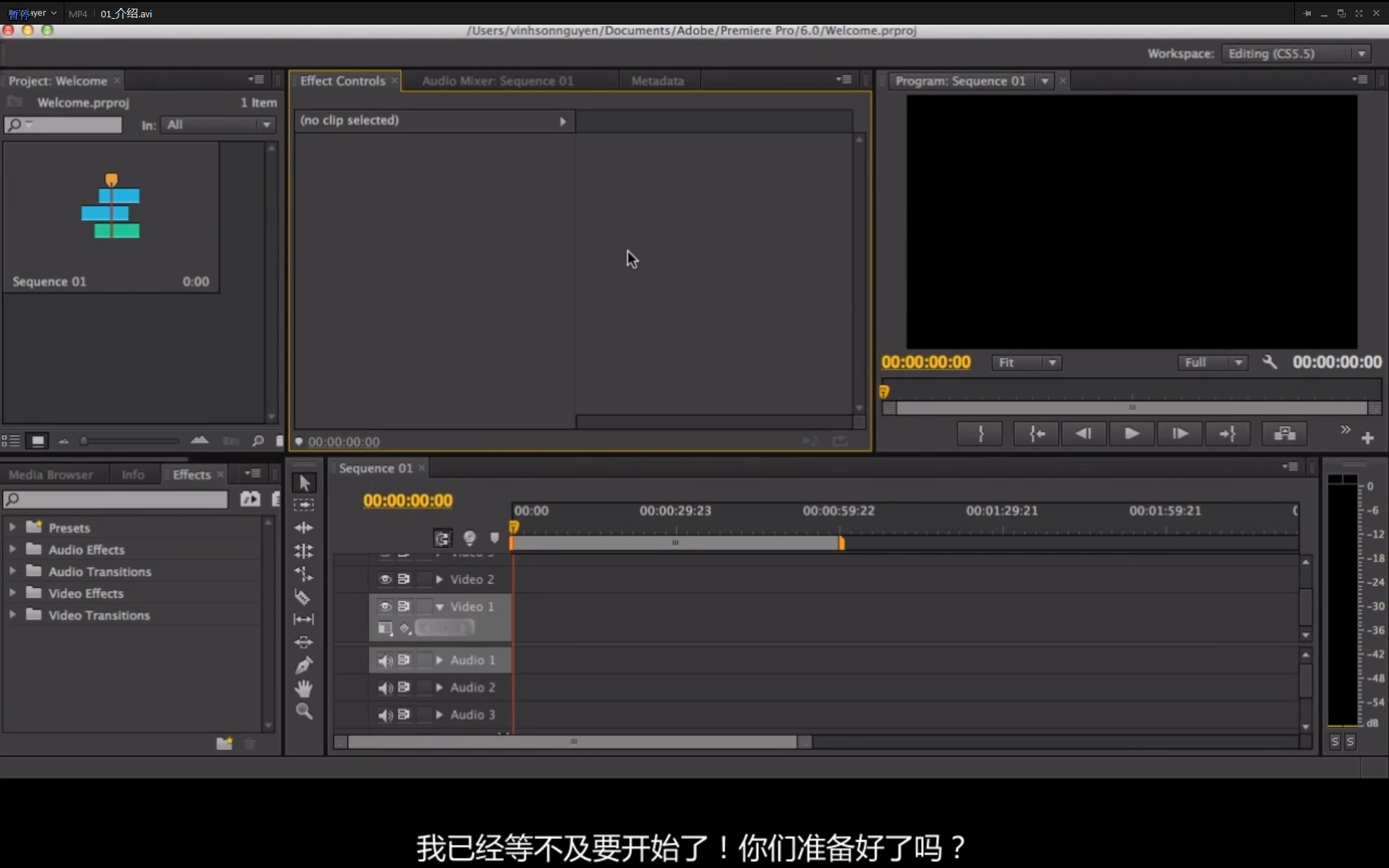Screen dimensions: 1389x868
Task: Toggle Snap icon in timeline
Action: click(443, 538)
